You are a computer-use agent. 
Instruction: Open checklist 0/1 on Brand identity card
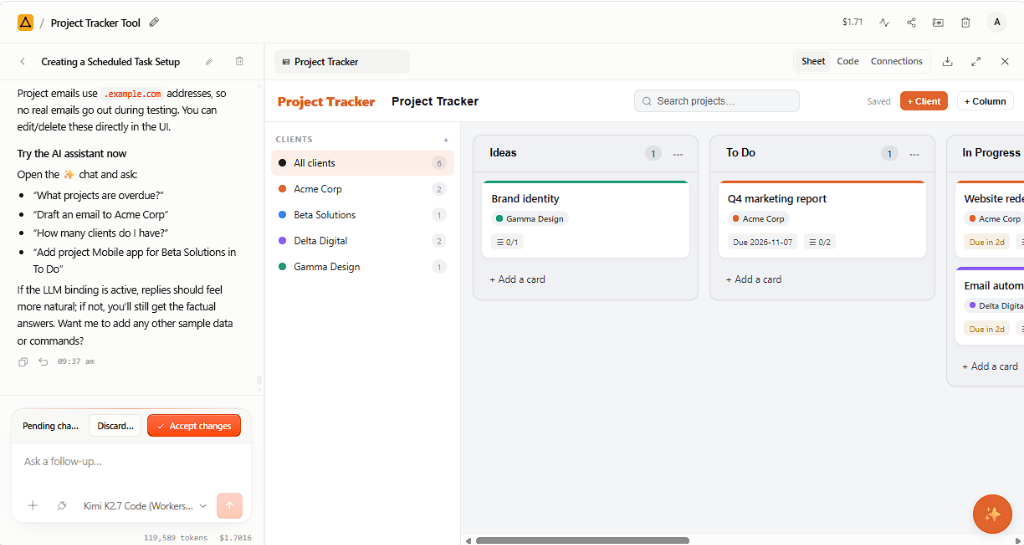pyautogui.click(x=507, y=242)
